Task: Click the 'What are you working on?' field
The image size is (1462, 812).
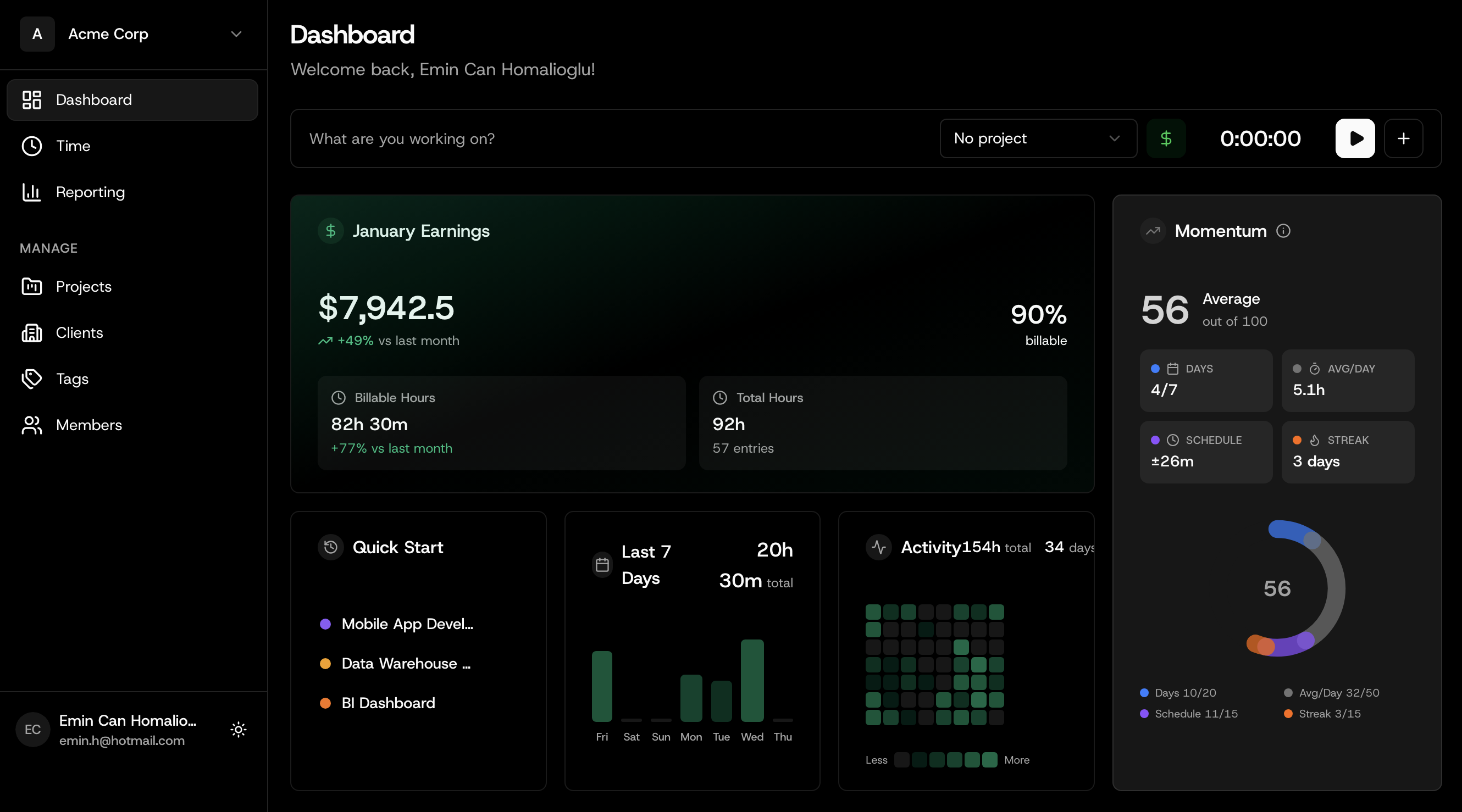Action: [x=511, y=138]
